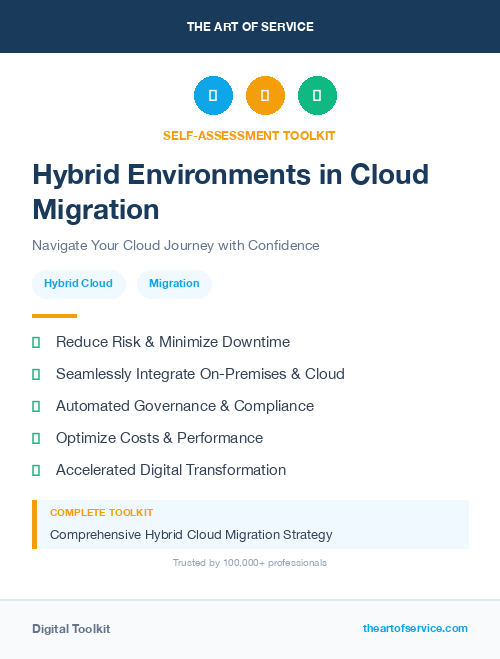Click the checkmark beside Automated Governance & Compliance
500x659 pixels.
pos(36,406)
